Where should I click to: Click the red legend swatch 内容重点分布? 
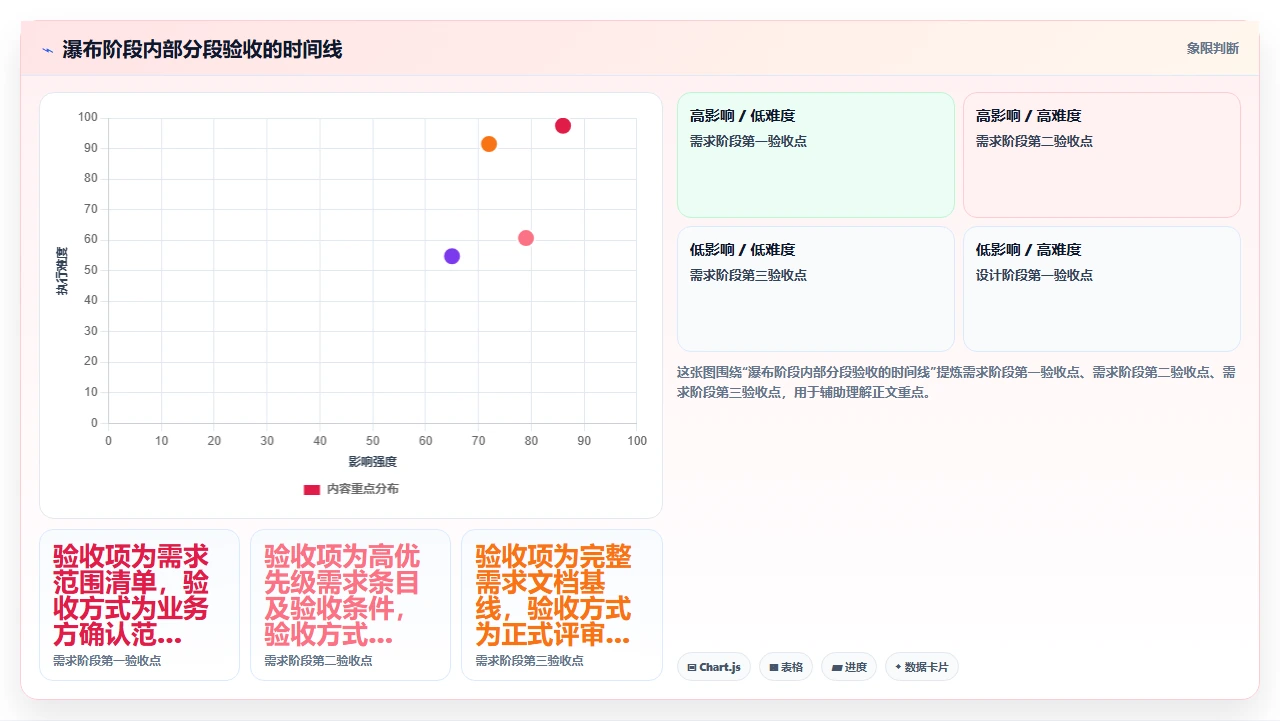tap(312, 489)
